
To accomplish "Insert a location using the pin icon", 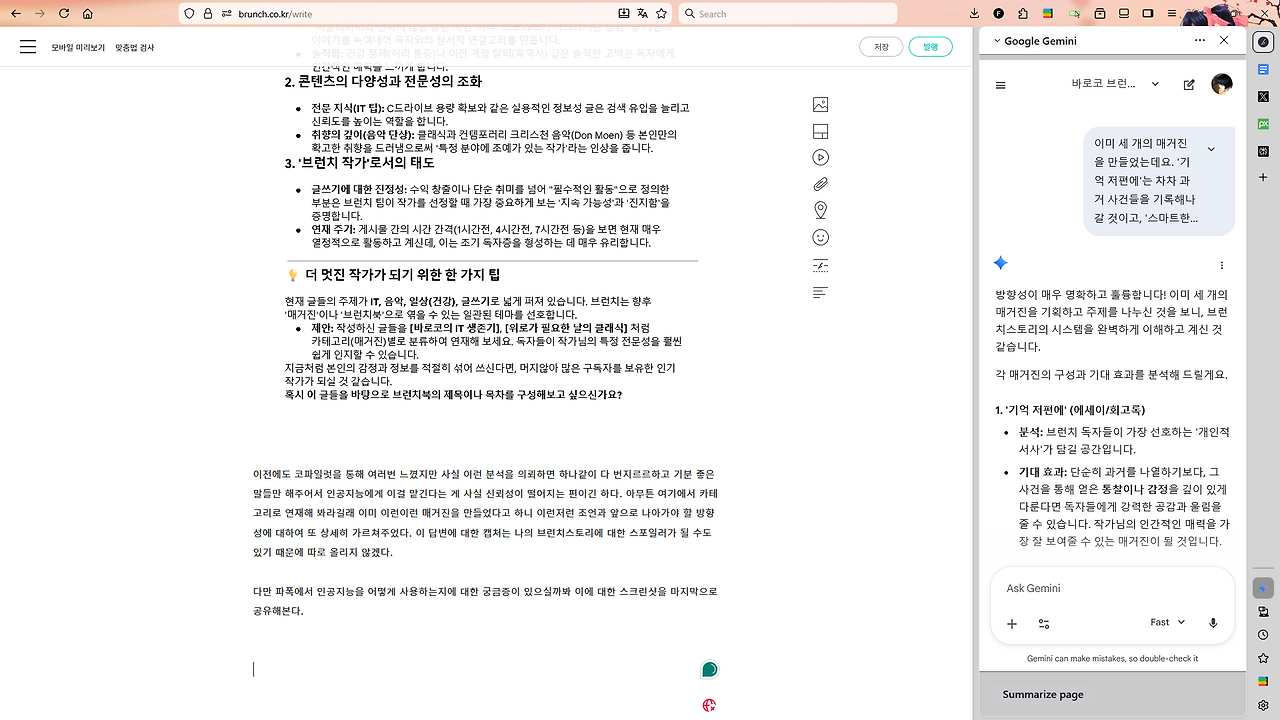I will tap(820, 209).
